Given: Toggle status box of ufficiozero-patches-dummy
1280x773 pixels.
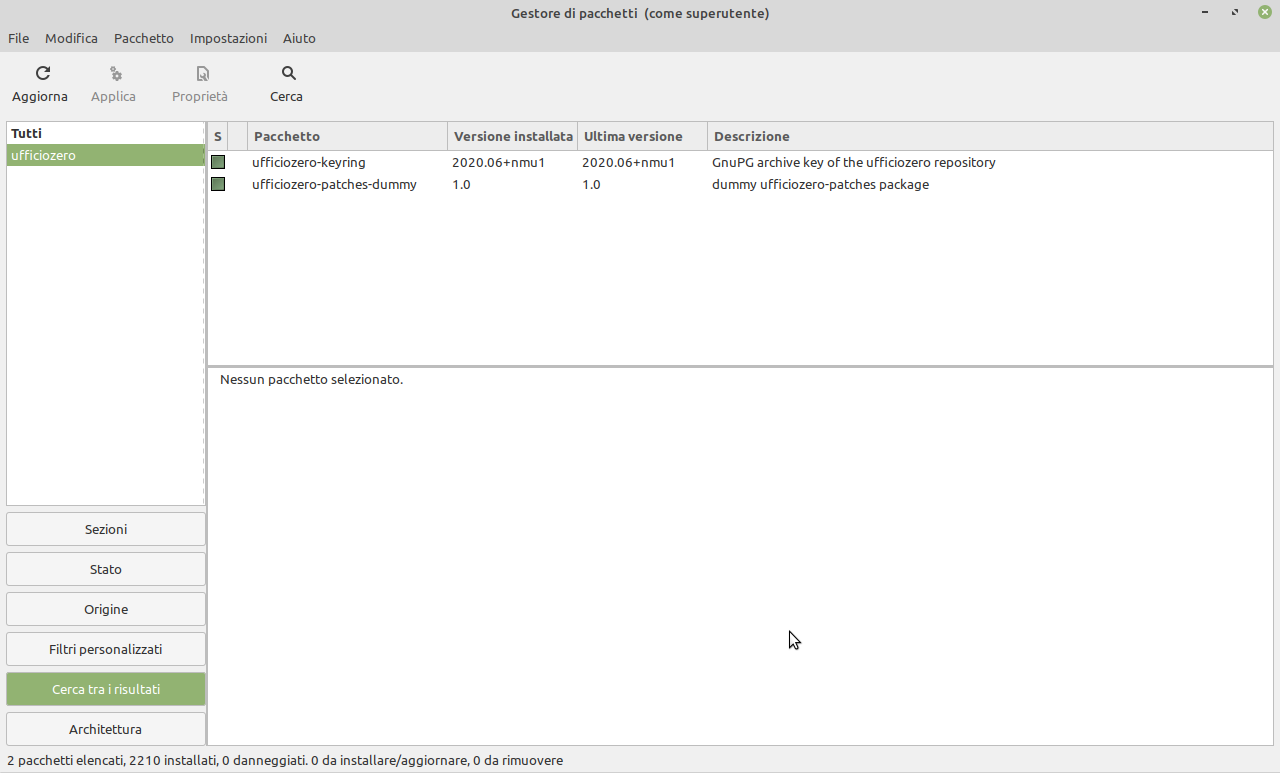Looking at the screenshot, I should [x=218, y=184].
